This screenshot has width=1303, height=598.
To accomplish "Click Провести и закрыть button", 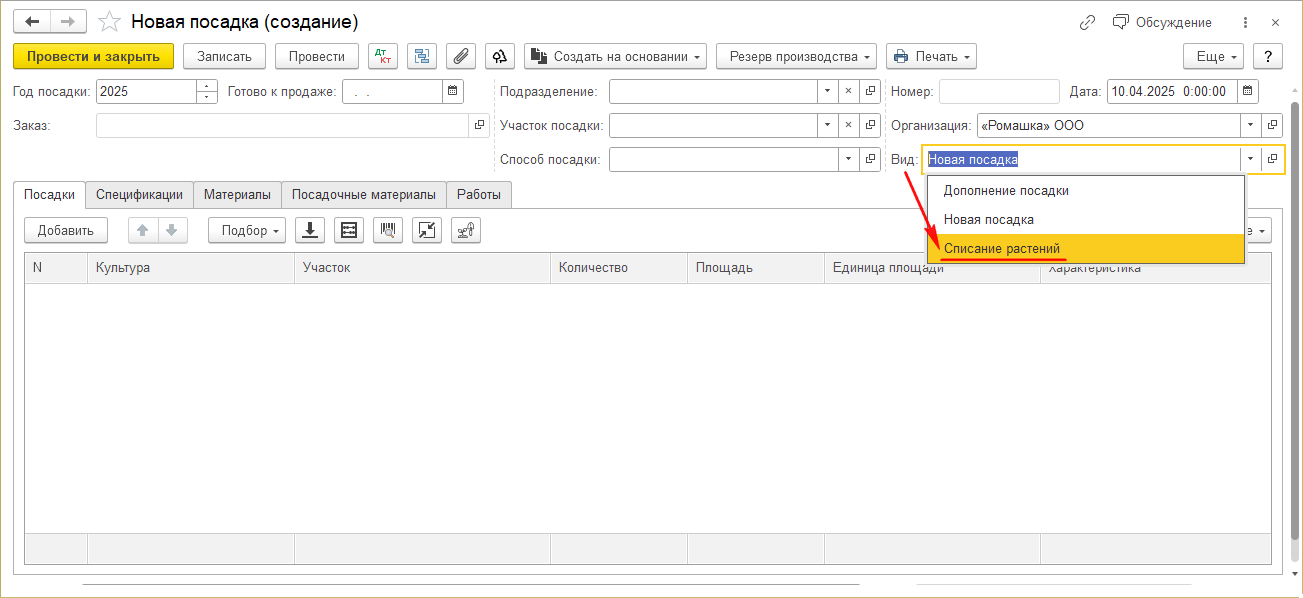I will pyautogui.click(x=94, y=57).
